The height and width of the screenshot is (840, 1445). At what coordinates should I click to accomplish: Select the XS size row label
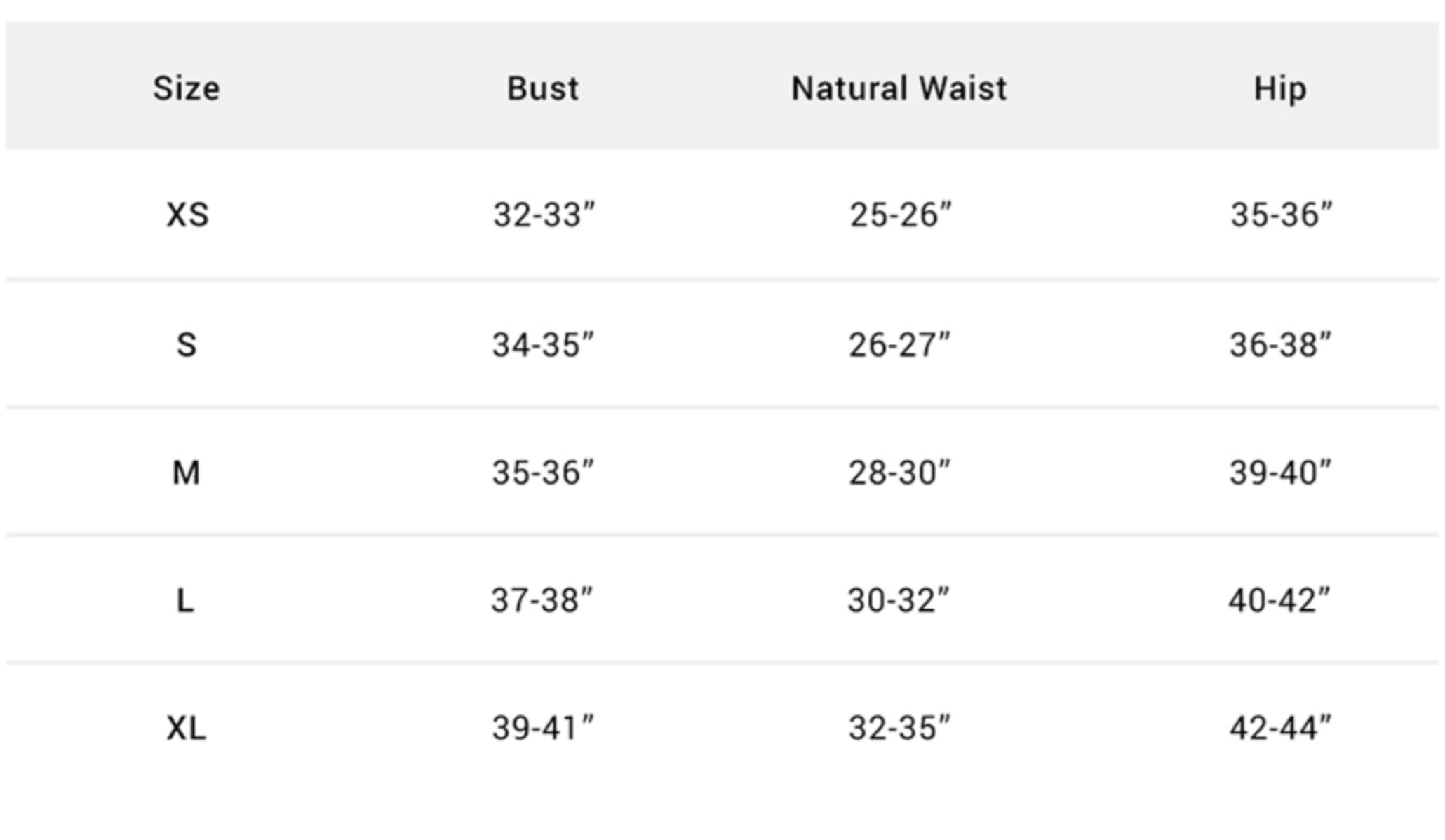click(x=187, y=215)
